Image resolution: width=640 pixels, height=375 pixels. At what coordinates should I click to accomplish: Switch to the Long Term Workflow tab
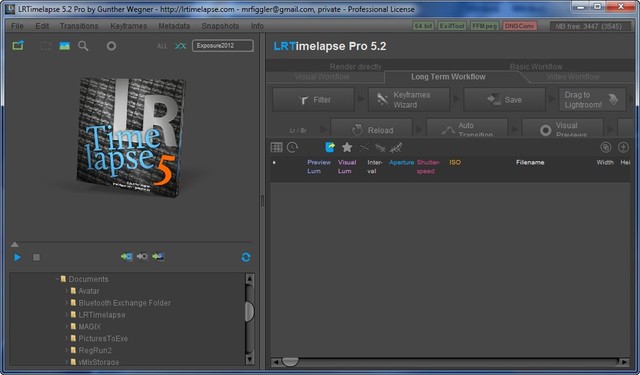coord(448,77)
